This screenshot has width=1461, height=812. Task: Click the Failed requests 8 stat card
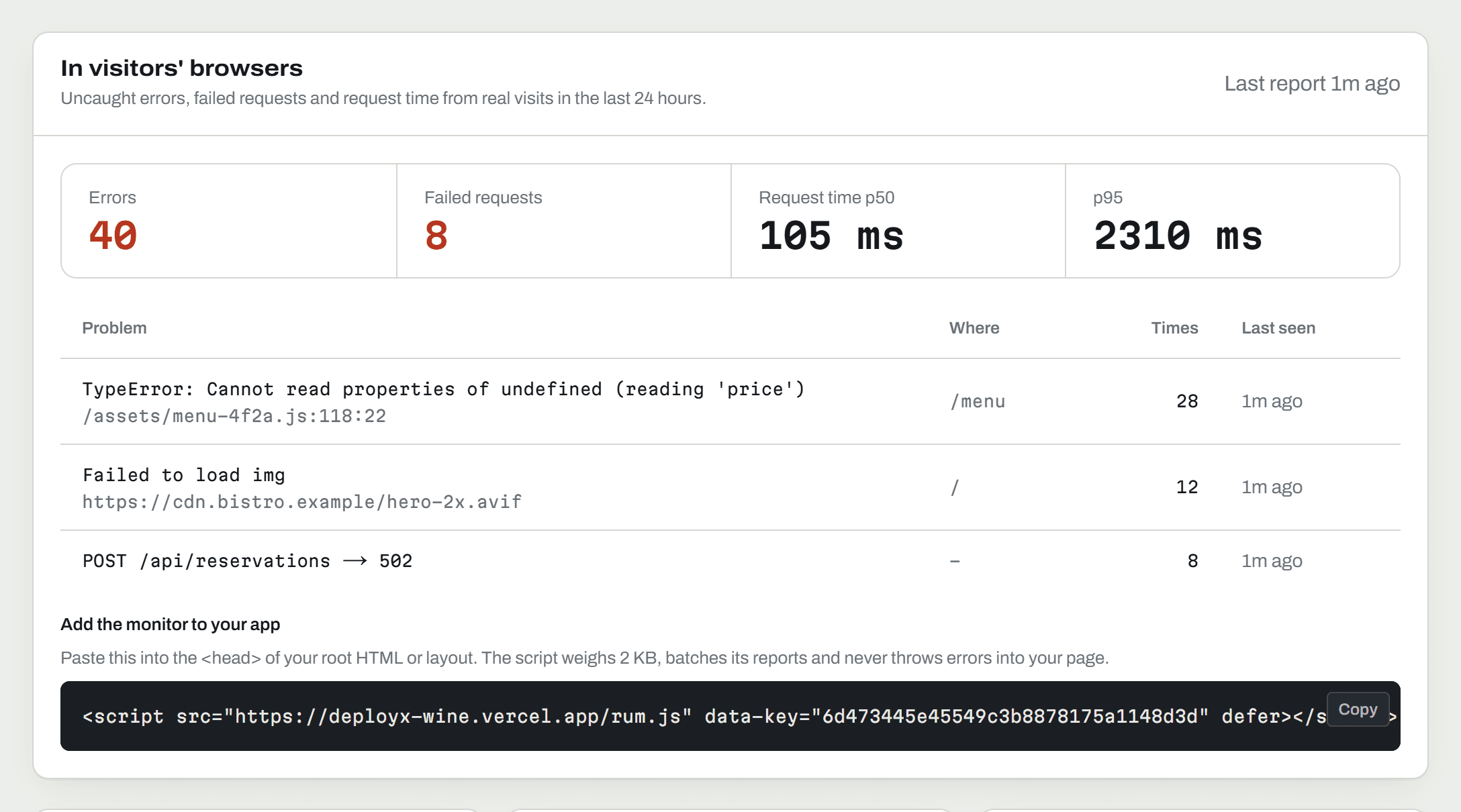(564, 221)
